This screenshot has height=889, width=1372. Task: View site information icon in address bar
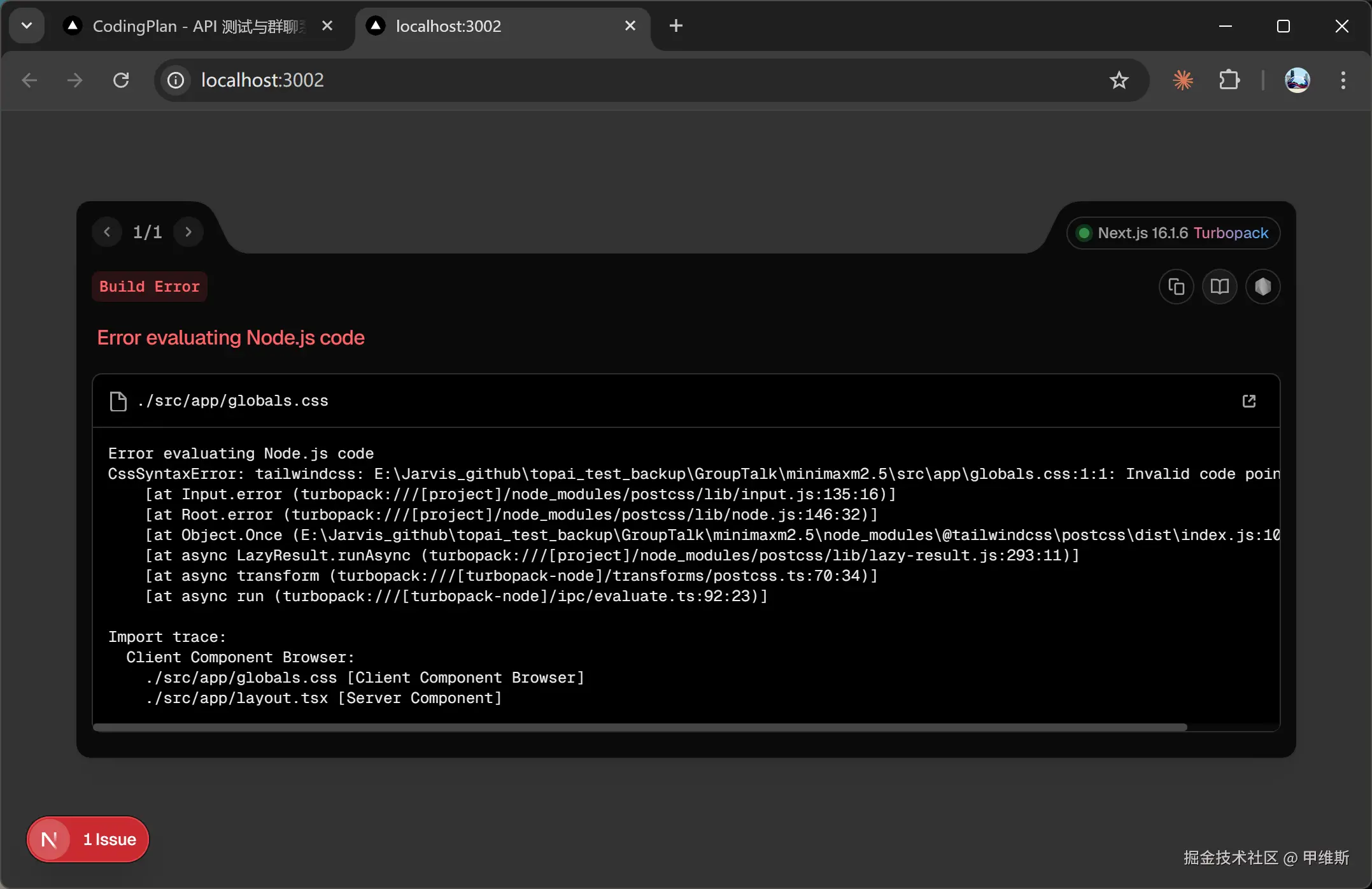176,80
